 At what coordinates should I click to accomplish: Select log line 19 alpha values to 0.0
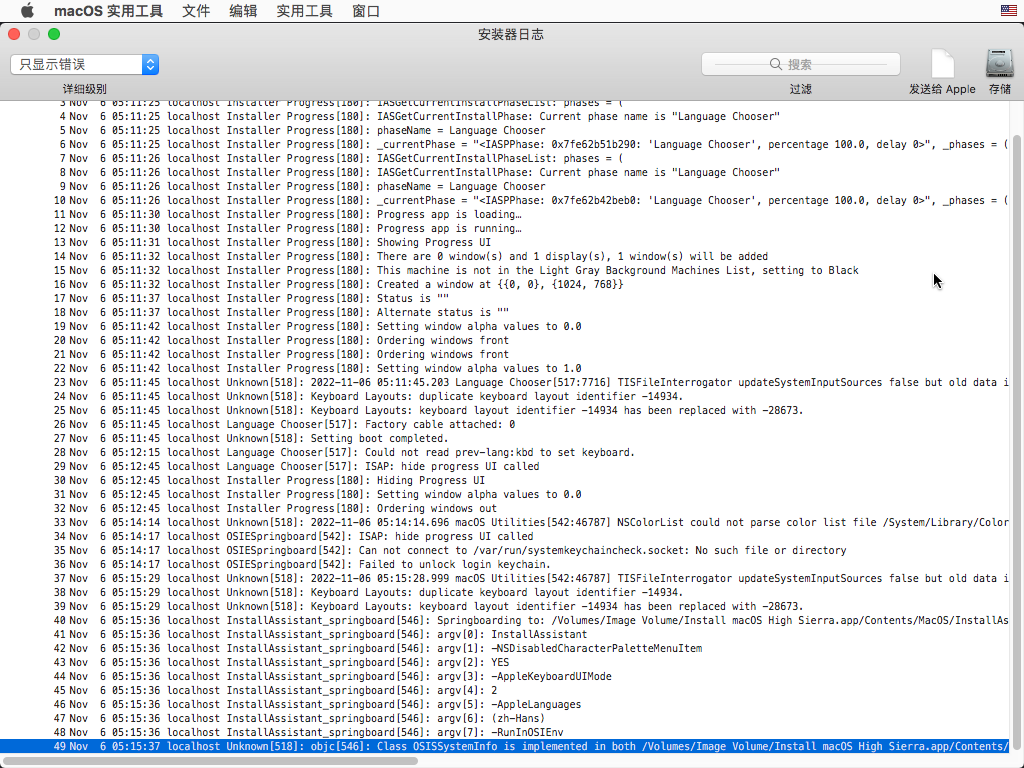[504, 327]
